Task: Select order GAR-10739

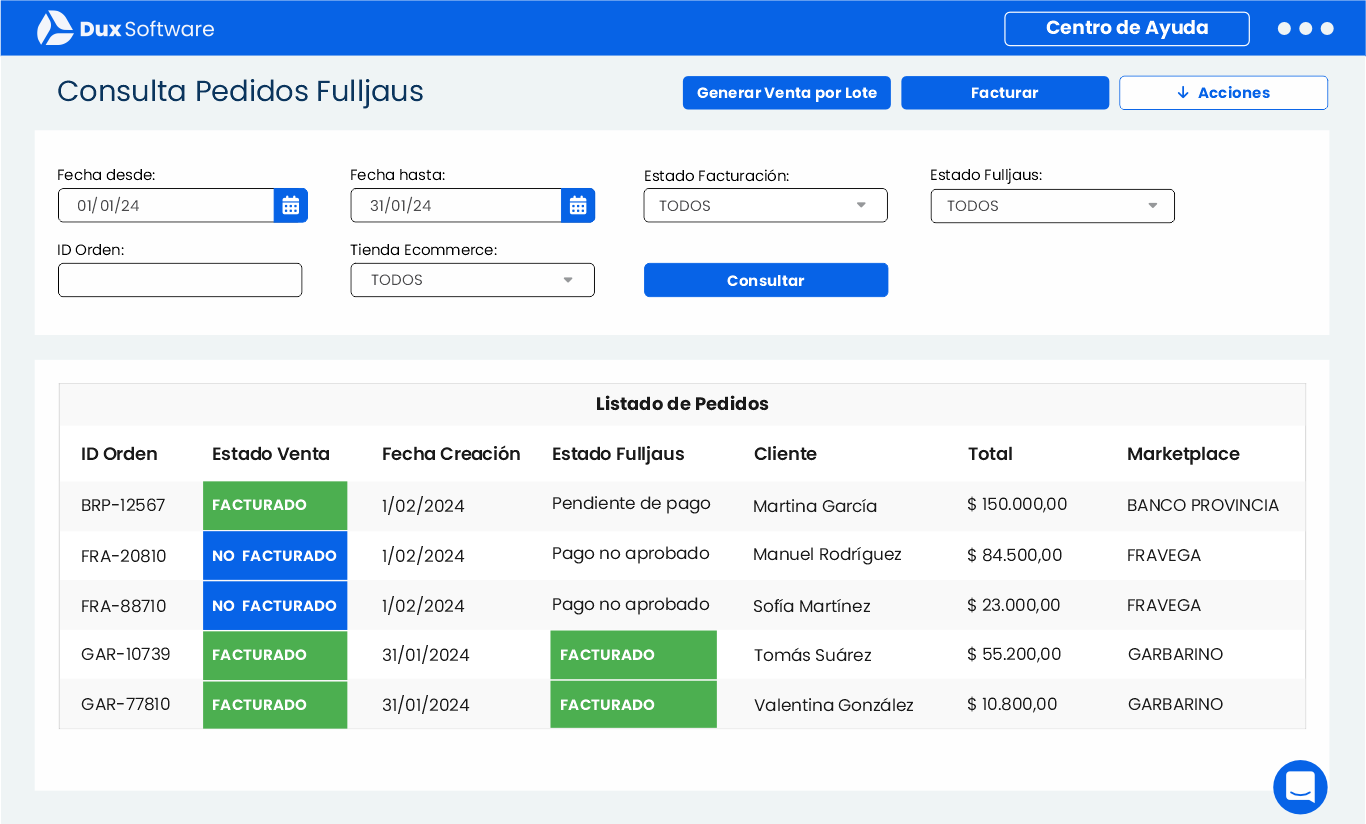Action: pyautogui.click(x=126, y=654)
